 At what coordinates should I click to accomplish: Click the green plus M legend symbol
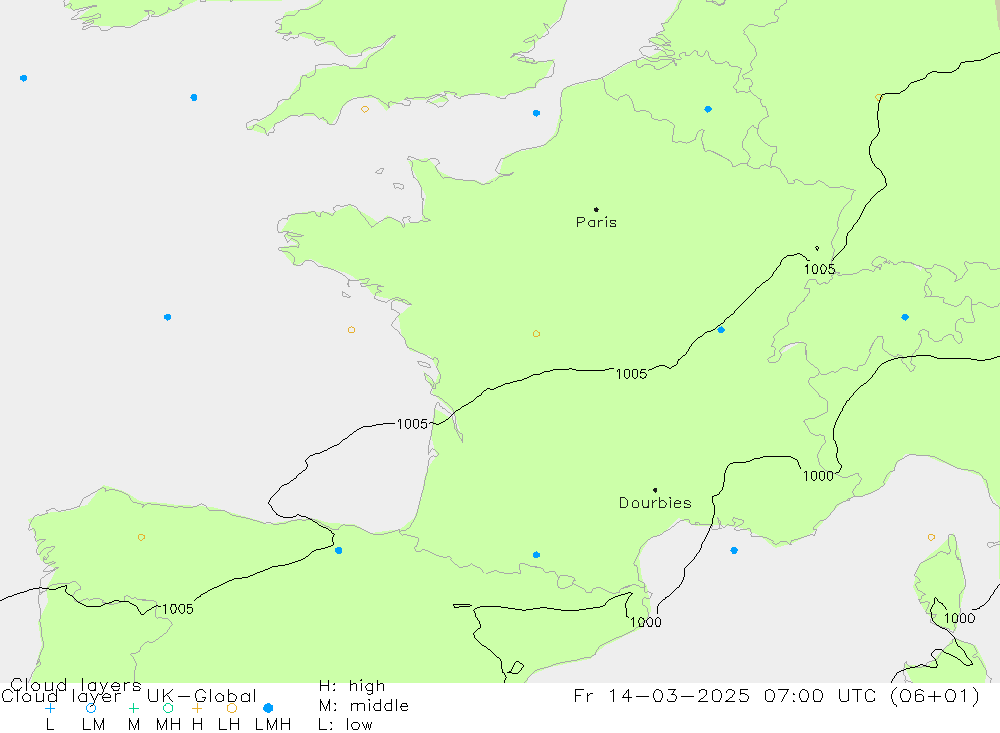[x=133, y=708]
